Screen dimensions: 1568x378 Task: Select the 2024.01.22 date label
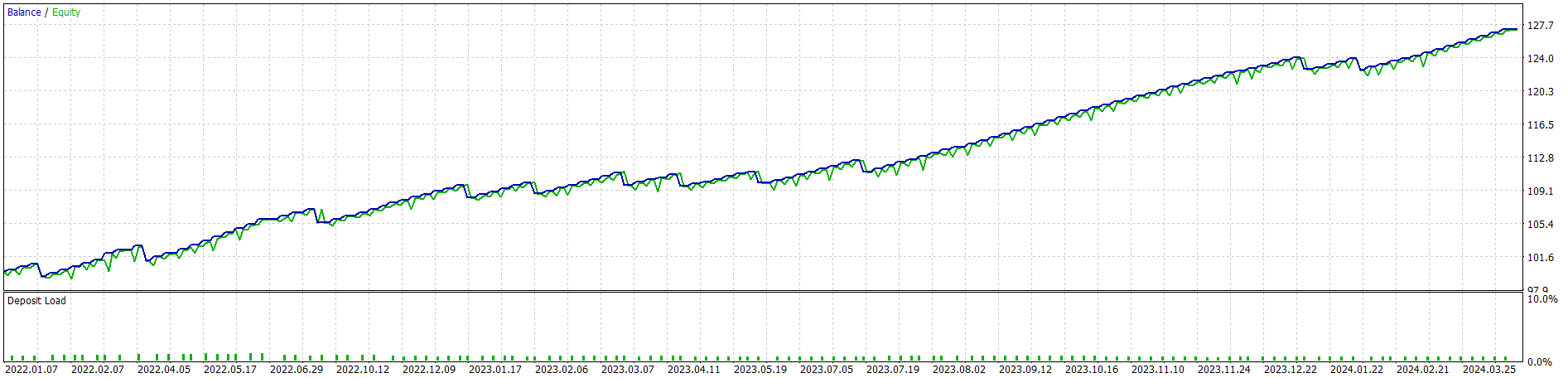coord(1357,370)
